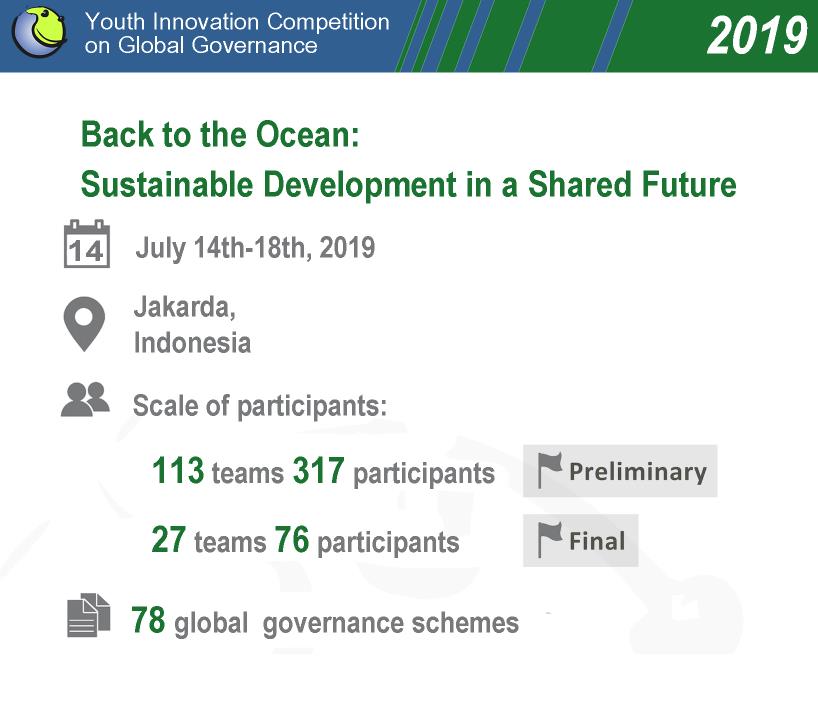818x715 pixels.
Task: Click the two-people participants icon
Action: [85, 399]
